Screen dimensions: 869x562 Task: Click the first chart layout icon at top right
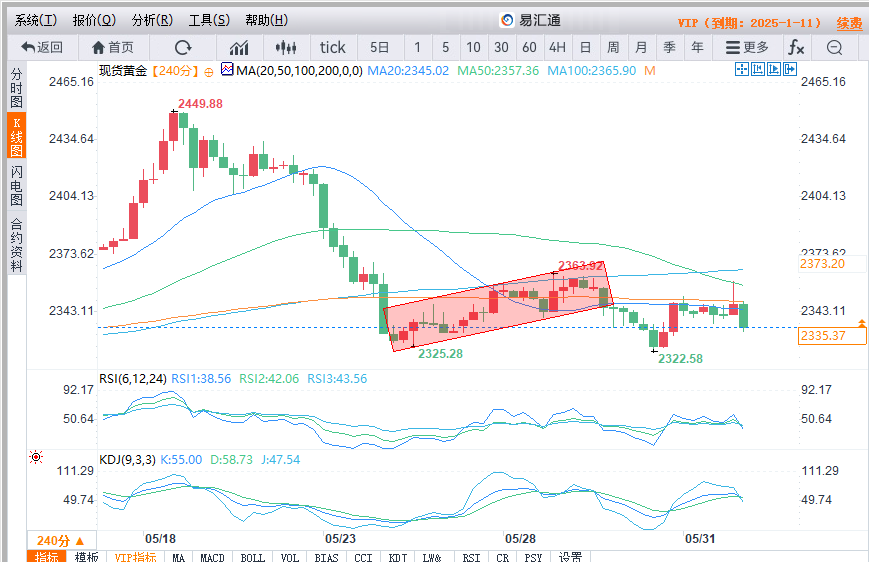click(x=742, y=69)
